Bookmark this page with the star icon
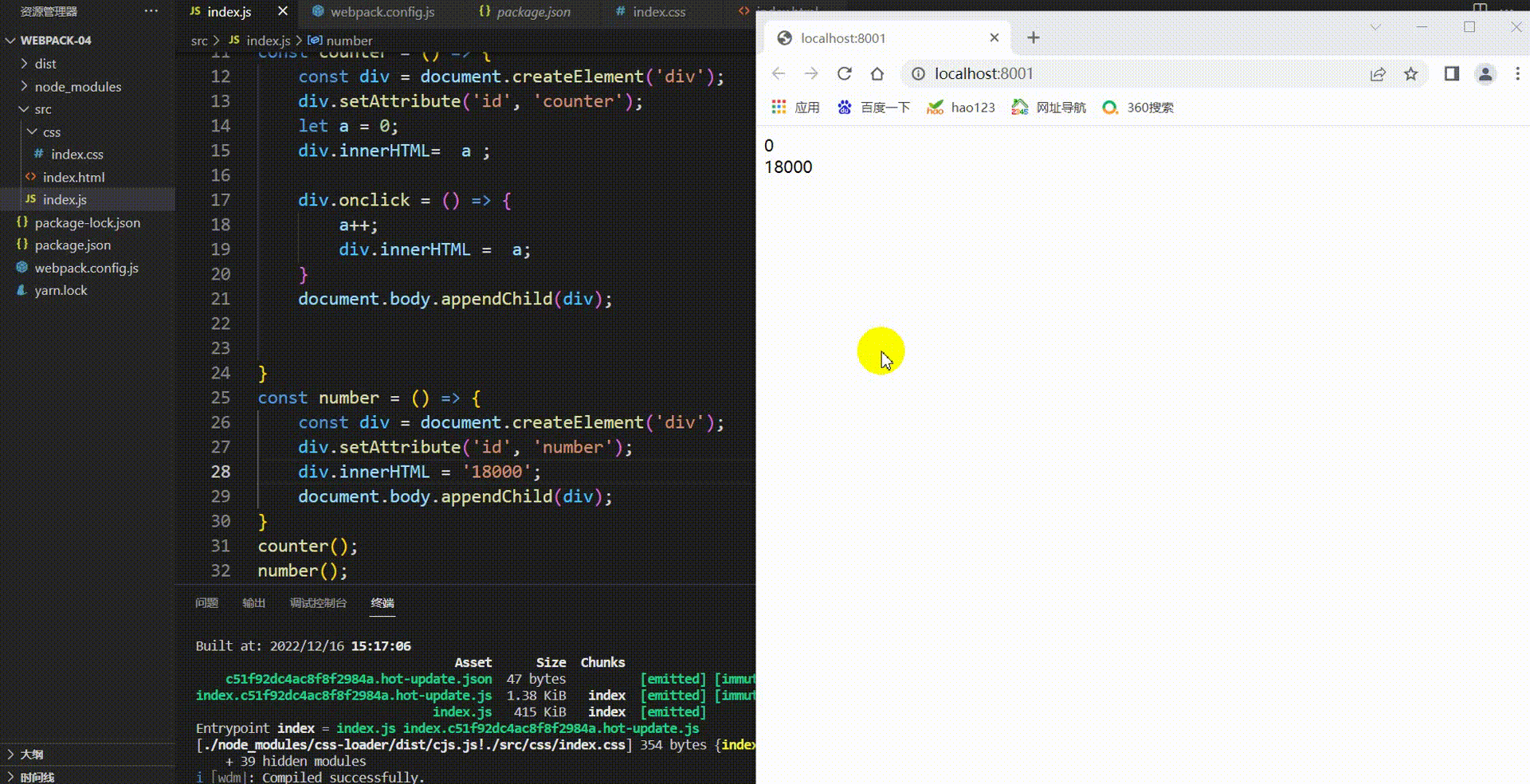 [x=1411, y=74]
